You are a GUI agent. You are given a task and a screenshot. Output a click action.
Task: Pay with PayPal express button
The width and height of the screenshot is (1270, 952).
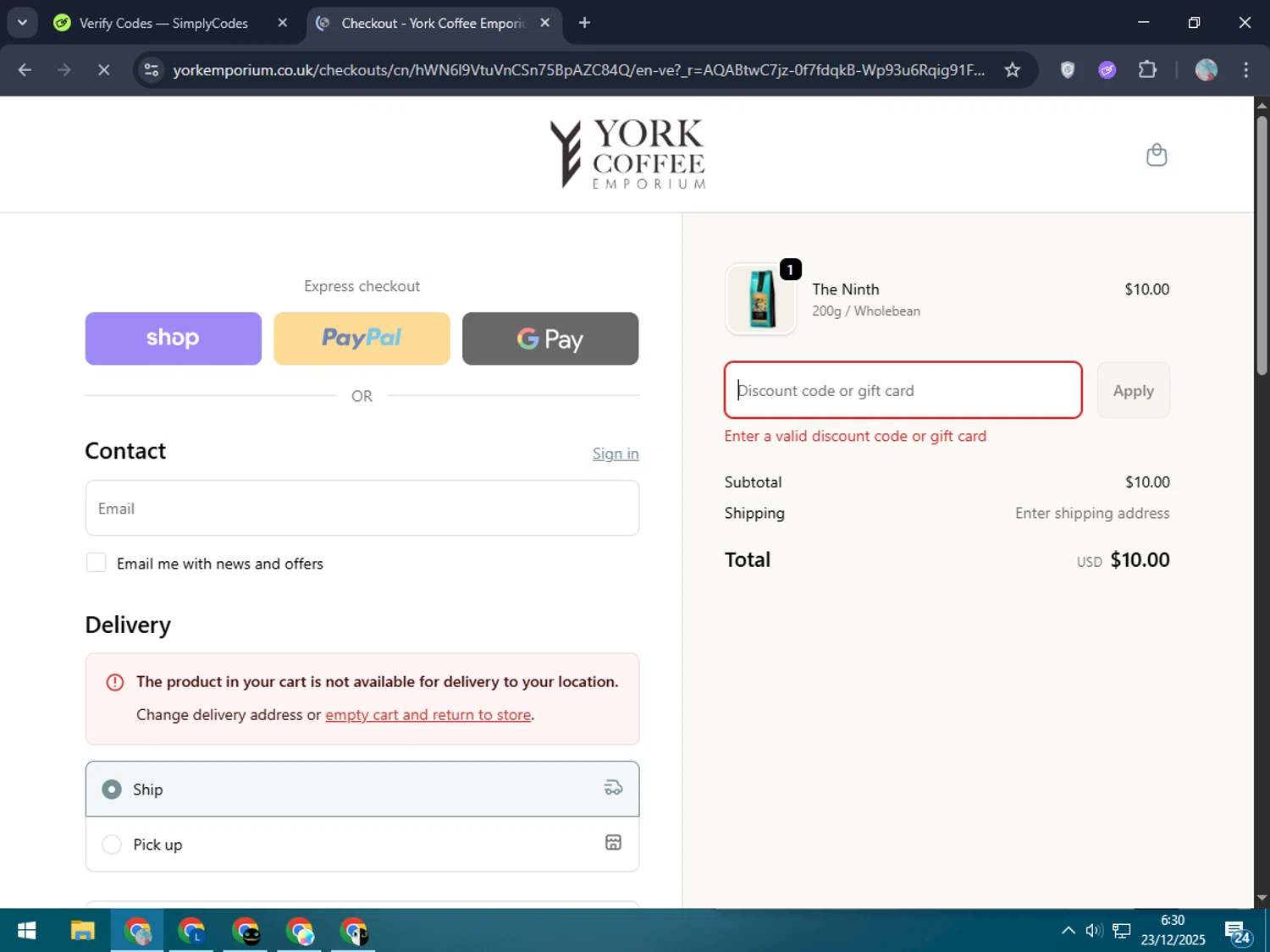pyautogui.click(x=362, y=338)
